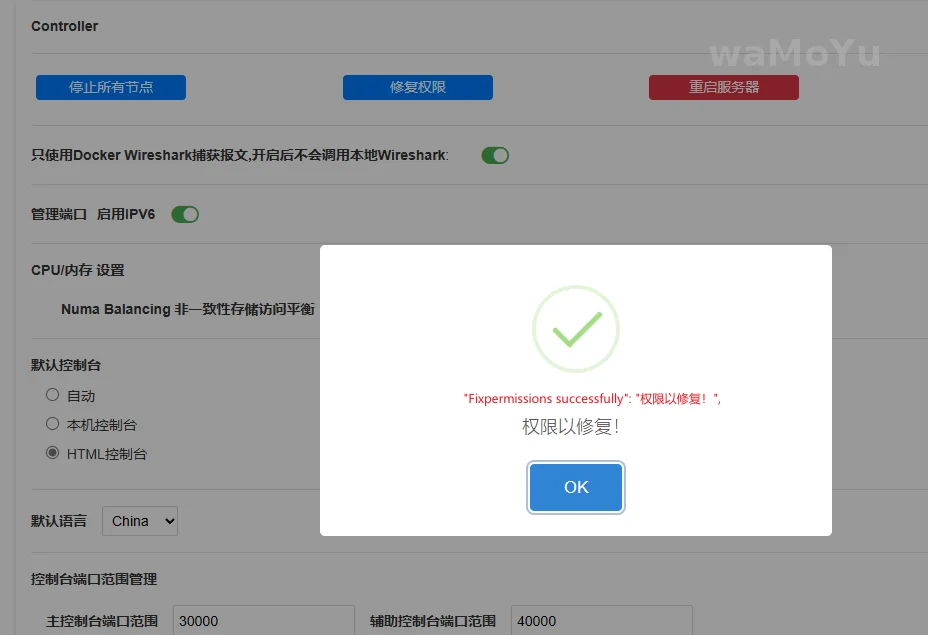Click the 主控制台端口范围 field showing 30000
Viewport: 928px width, 635px height.
pyautogui.click(x=263, y=620)
